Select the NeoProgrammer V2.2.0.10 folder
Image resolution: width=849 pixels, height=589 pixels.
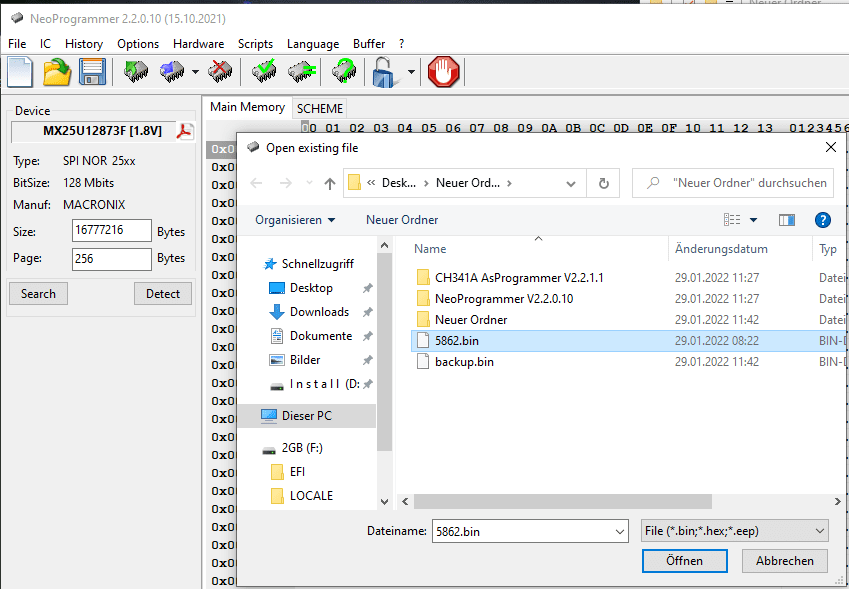coord(504,298)
